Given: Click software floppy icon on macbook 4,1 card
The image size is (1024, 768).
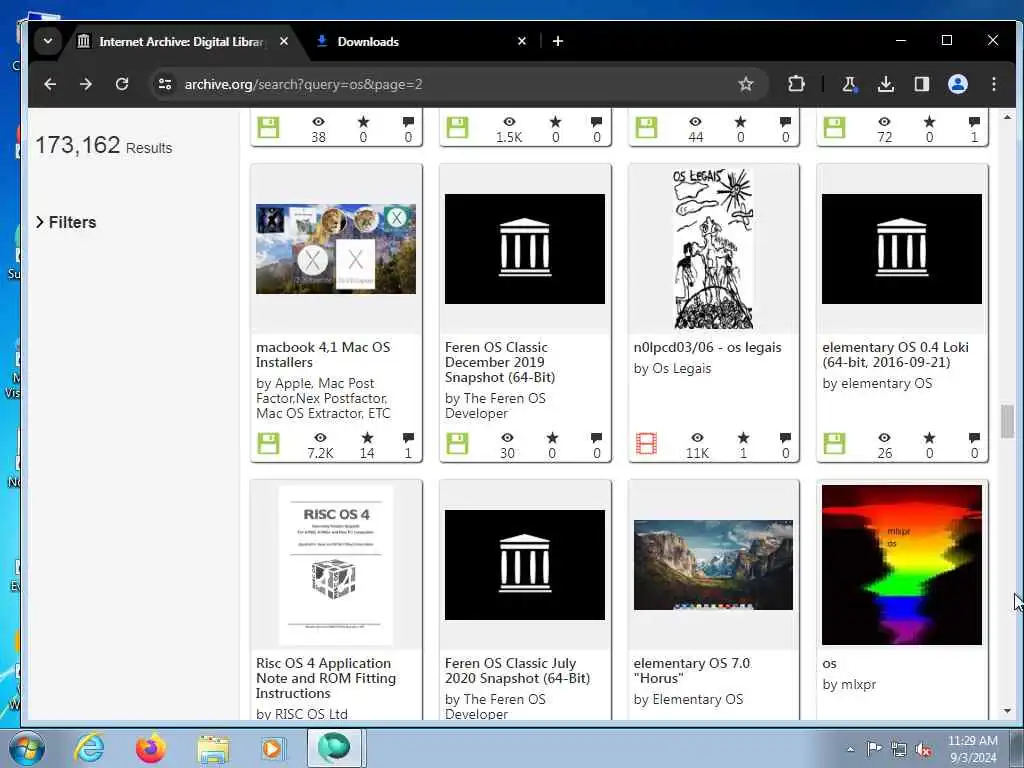Looking at the screenshot, I should pos(268,443).
